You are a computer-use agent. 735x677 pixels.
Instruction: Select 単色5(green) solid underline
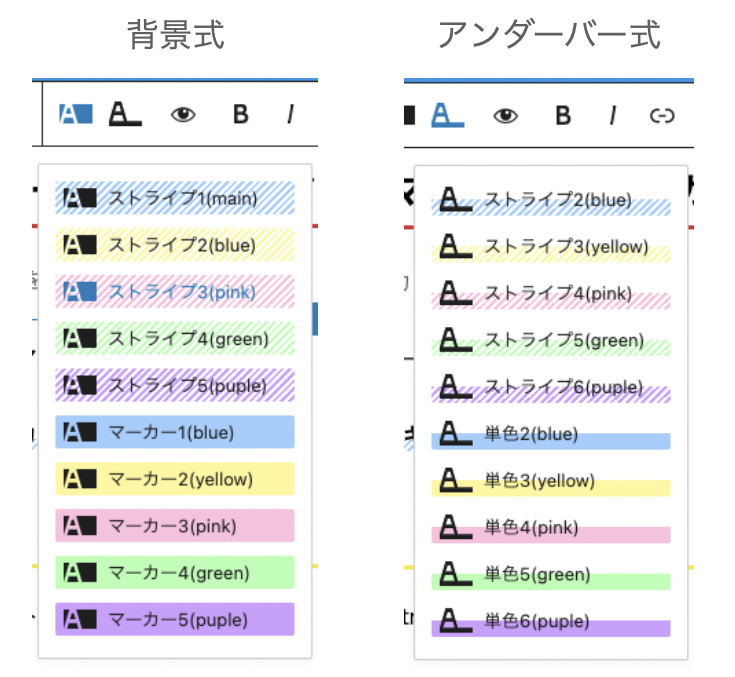click(x=551, y=575)
